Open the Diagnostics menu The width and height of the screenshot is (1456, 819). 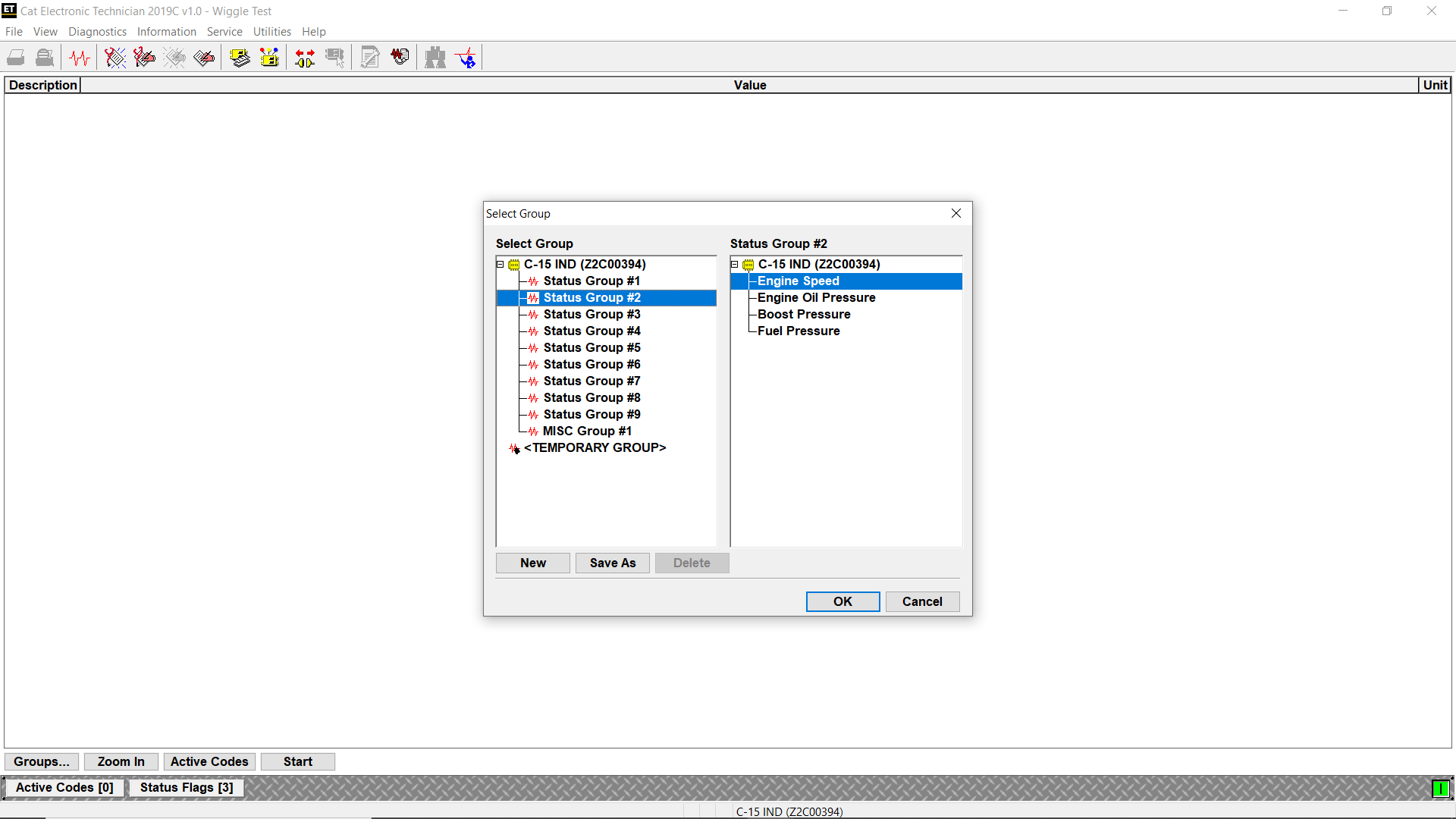coord(97,32)
